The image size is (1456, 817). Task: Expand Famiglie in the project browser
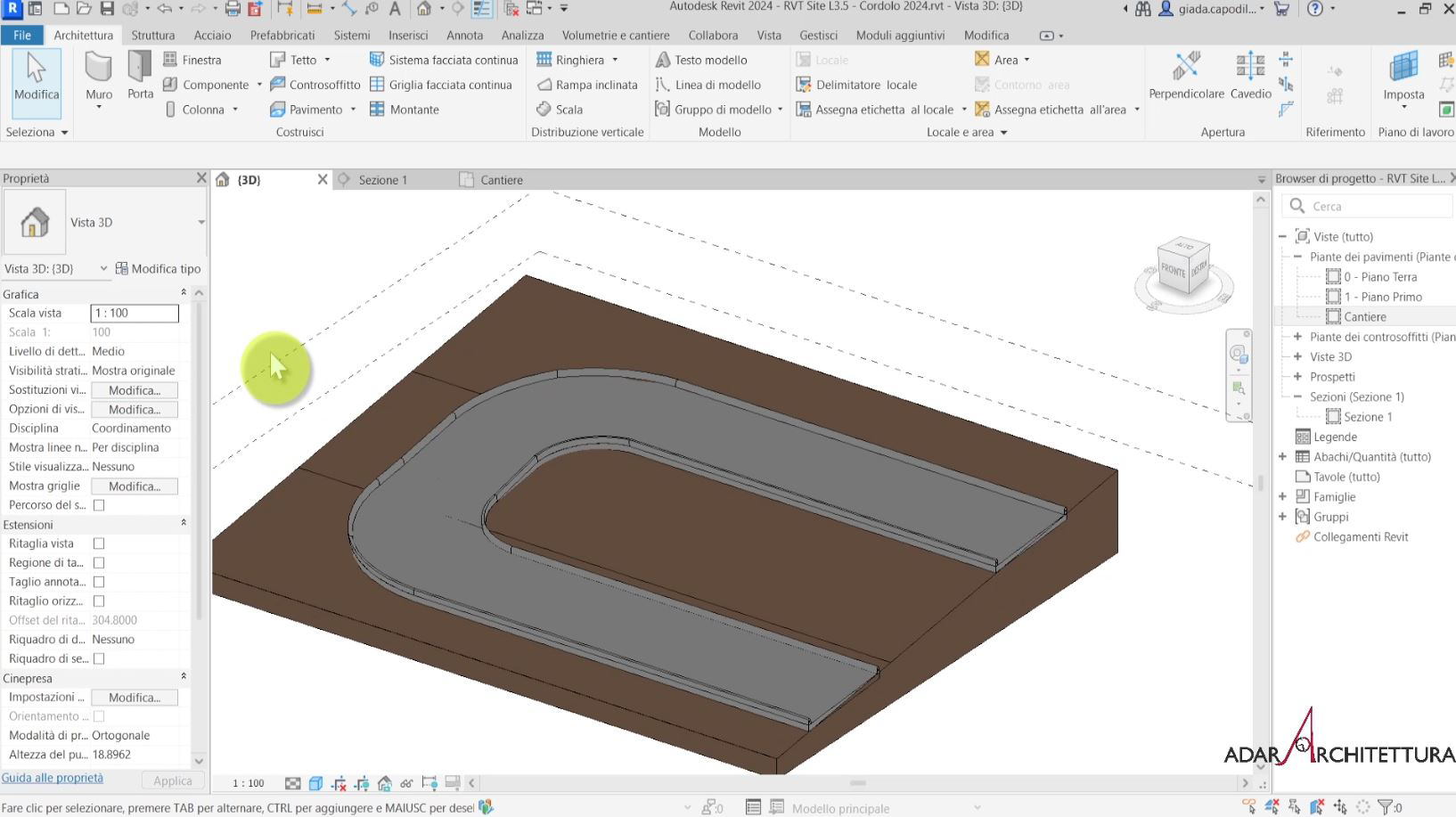[1284, 496]
